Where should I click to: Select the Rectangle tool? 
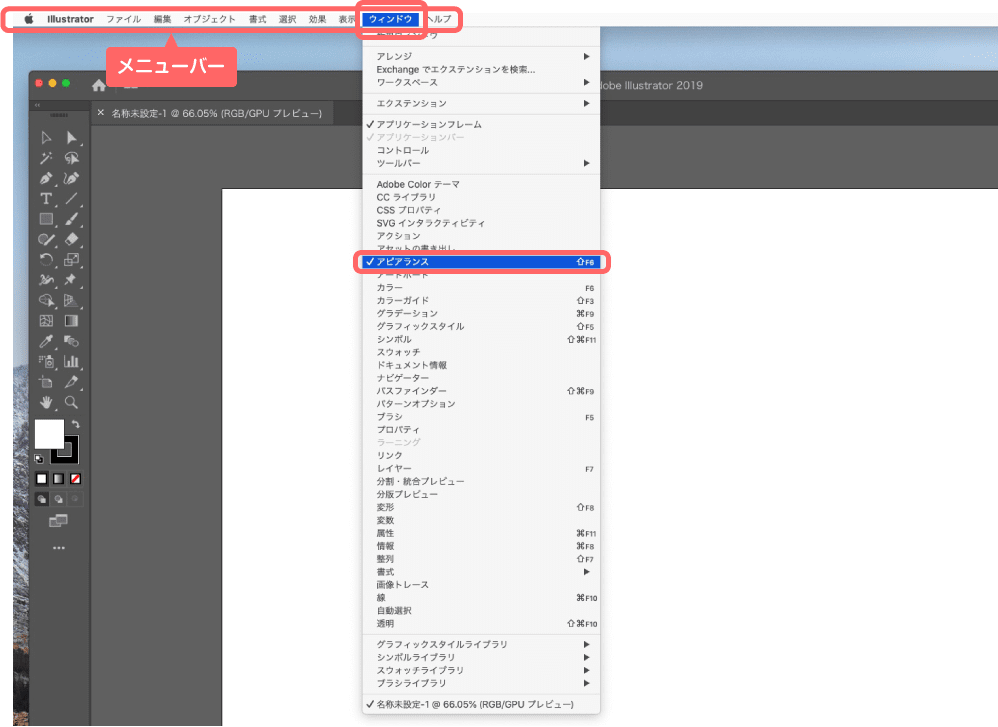(46, 219)
